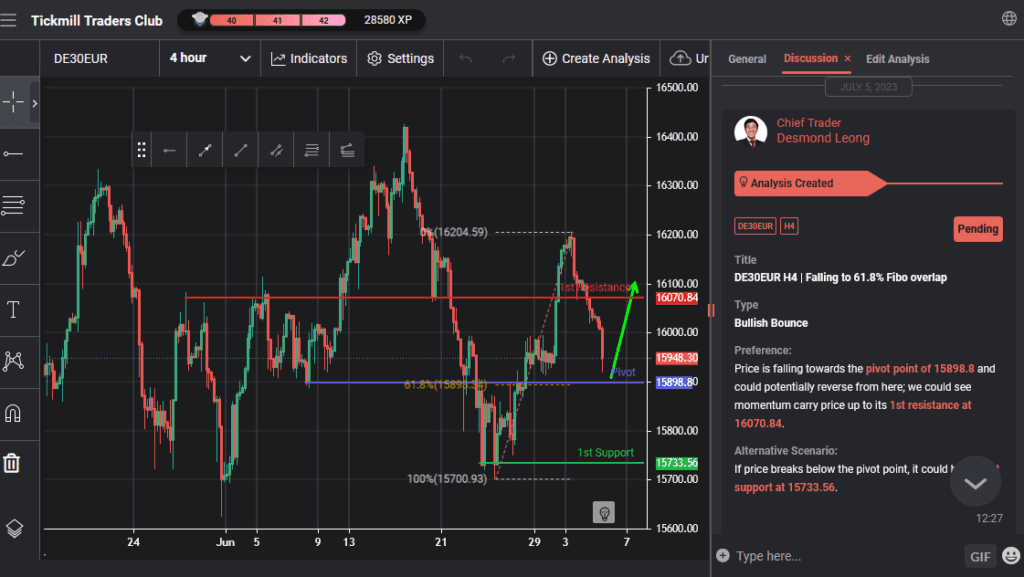This screenshot has height=577, width=1024.
Task: Open the layers panel icon
Action: pos(14,529)
